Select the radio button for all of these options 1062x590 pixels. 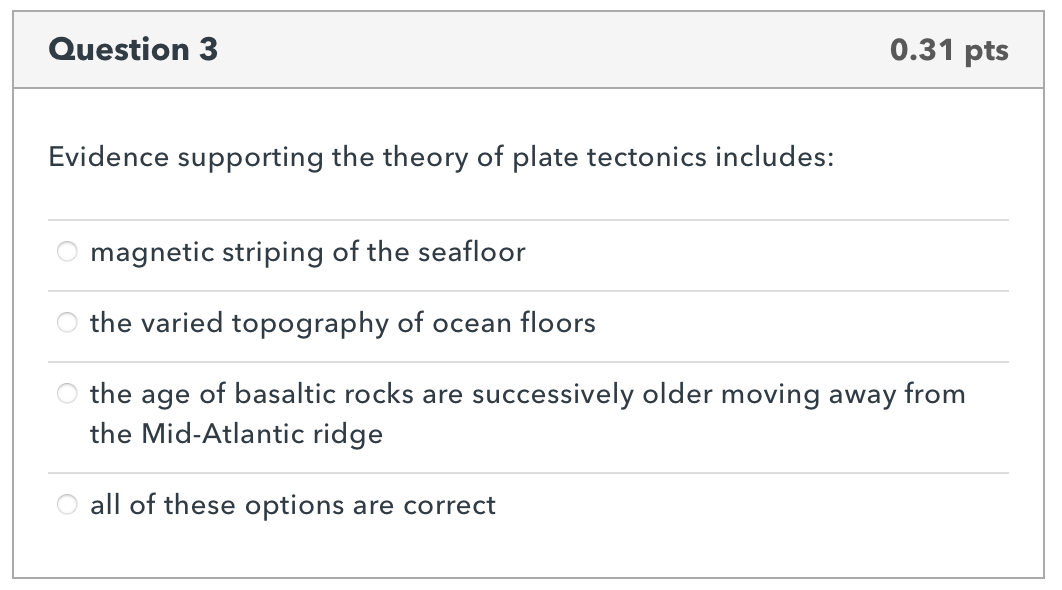pyautogui.click(x=67, y=505)
